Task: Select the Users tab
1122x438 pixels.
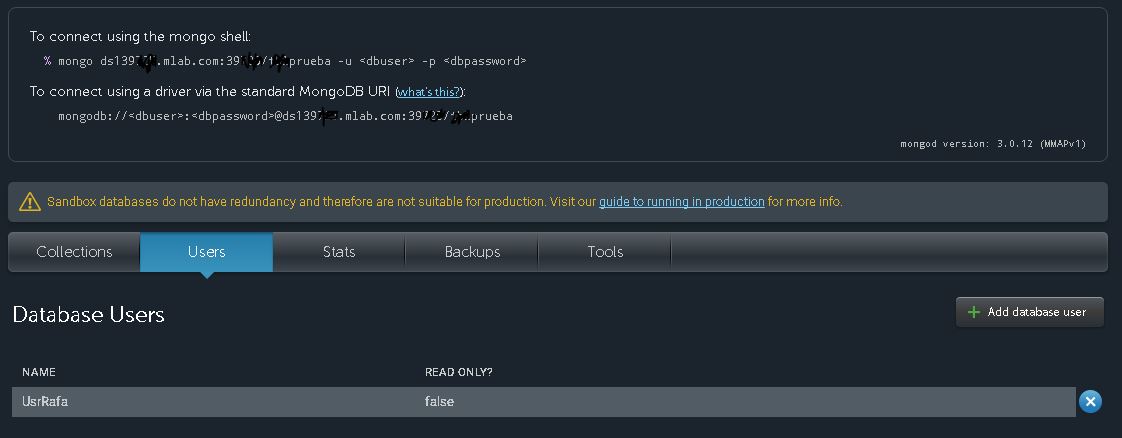Action: click(x=207, y=252)
